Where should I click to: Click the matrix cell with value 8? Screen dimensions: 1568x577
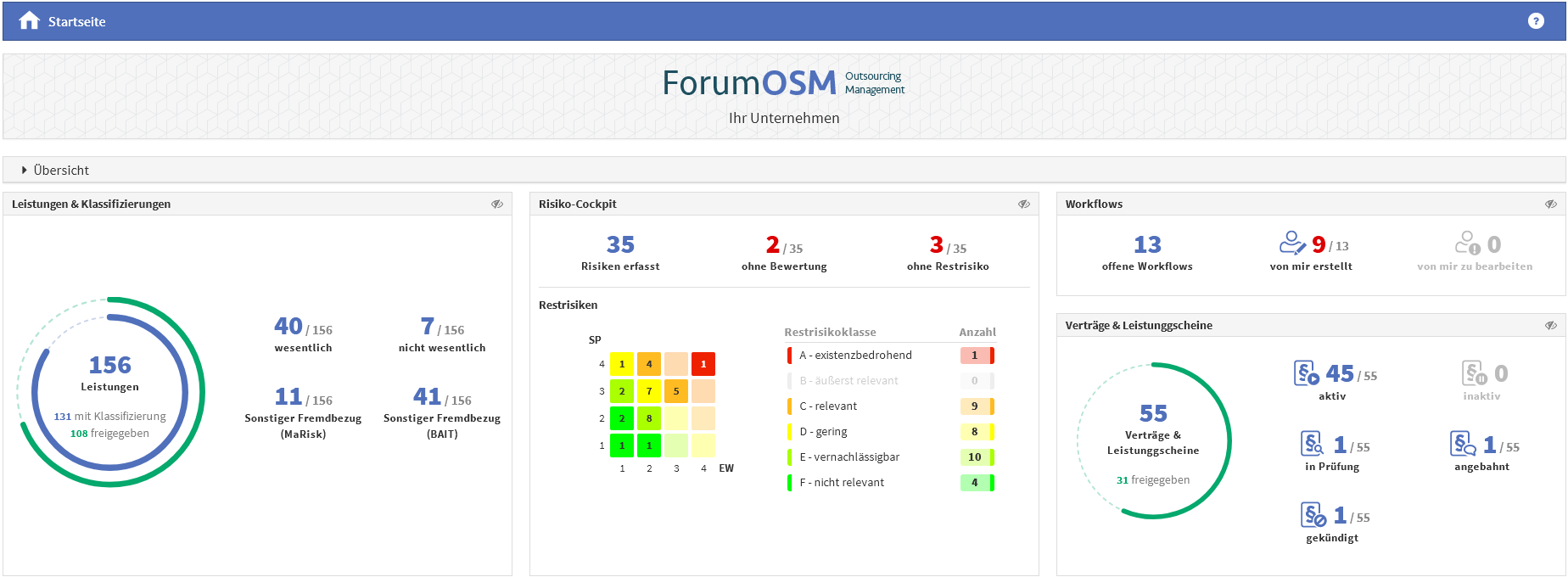point(649,418)
